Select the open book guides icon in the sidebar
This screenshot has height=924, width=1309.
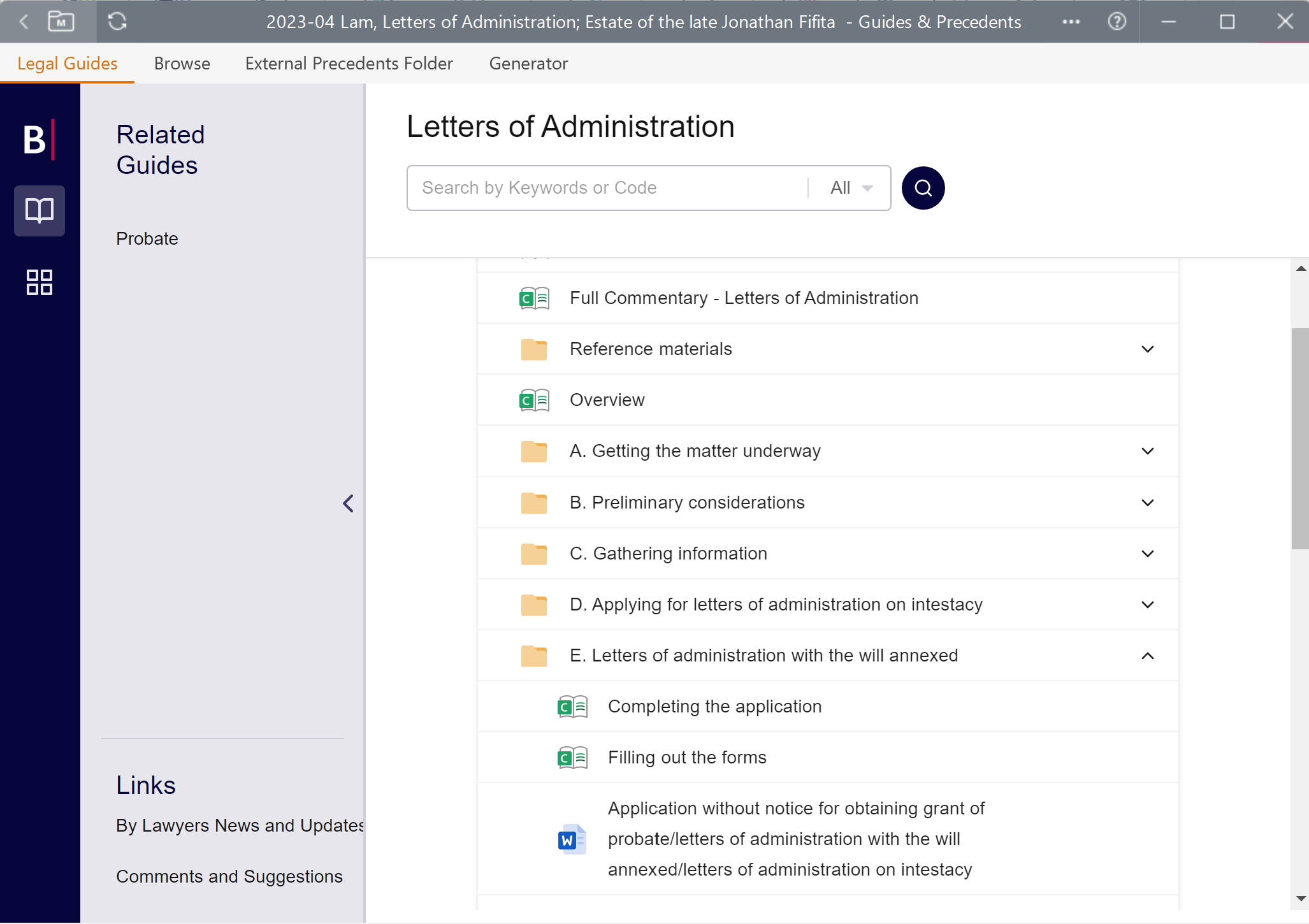[x=39, y=211]
